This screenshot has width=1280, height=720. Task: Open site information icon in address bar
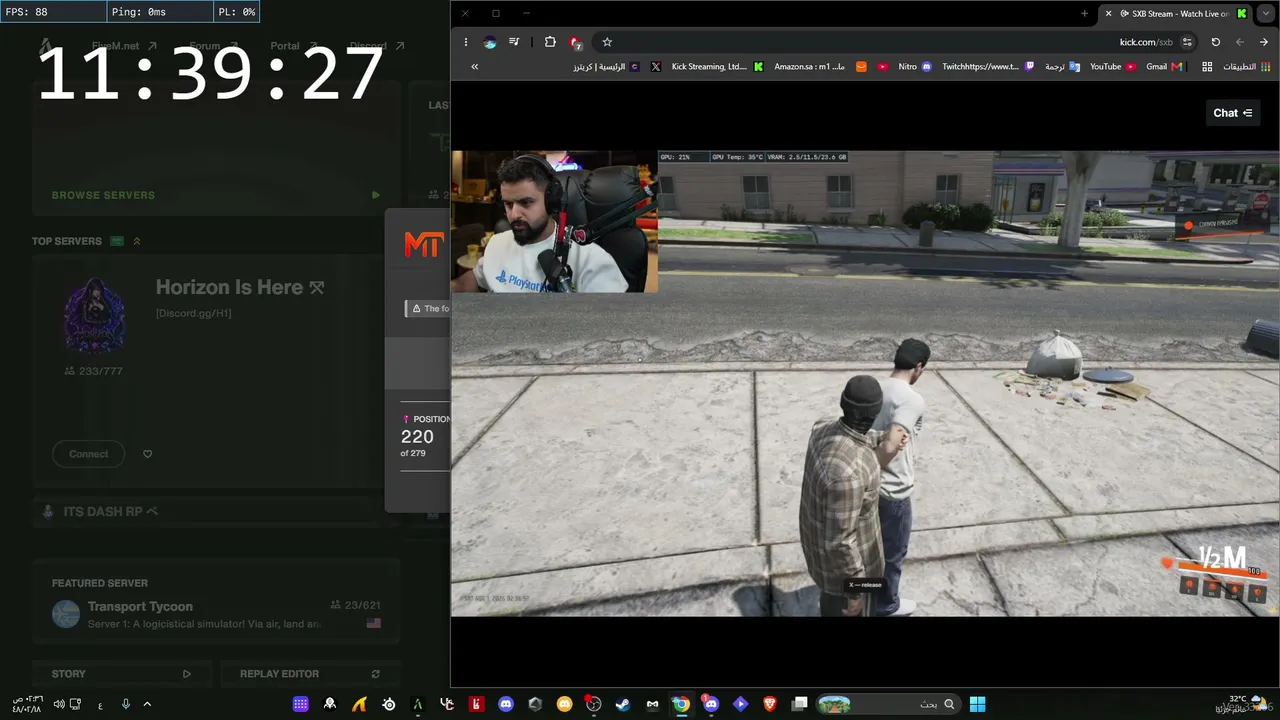[x=1187, y=42]
